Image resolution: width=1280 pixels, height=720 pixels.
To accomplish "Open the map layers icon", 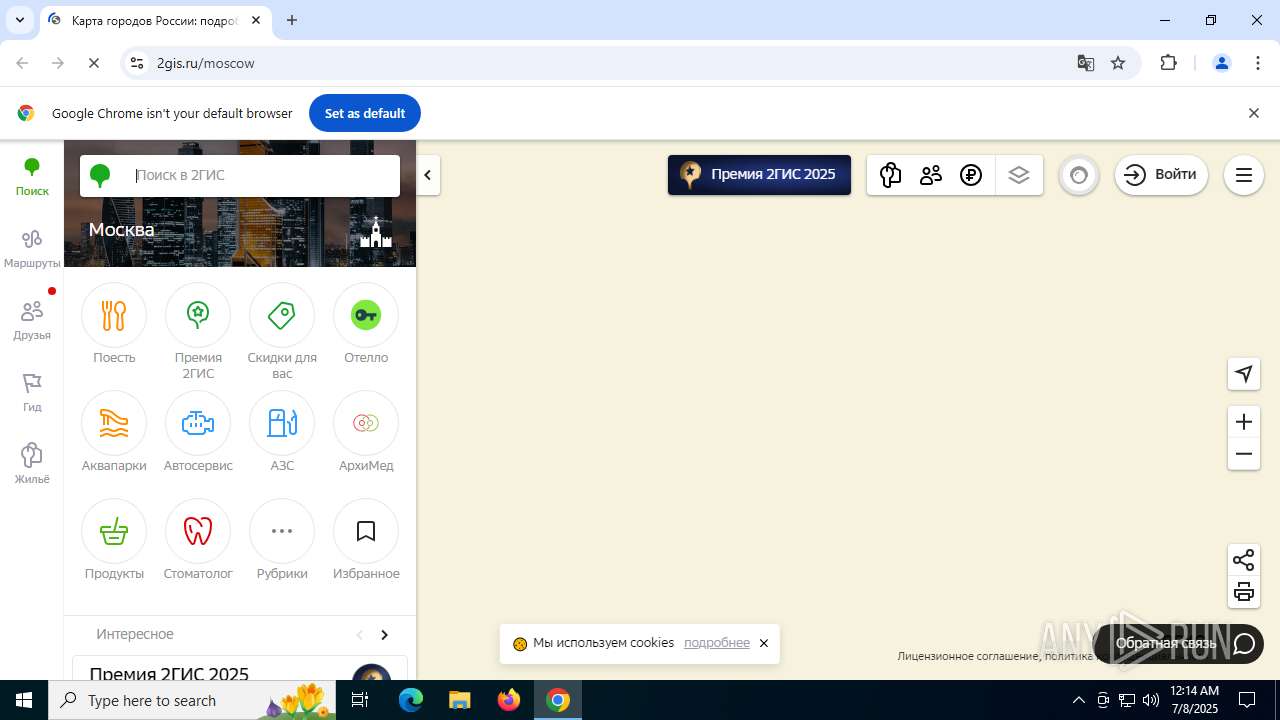I will pos(1019,175).
